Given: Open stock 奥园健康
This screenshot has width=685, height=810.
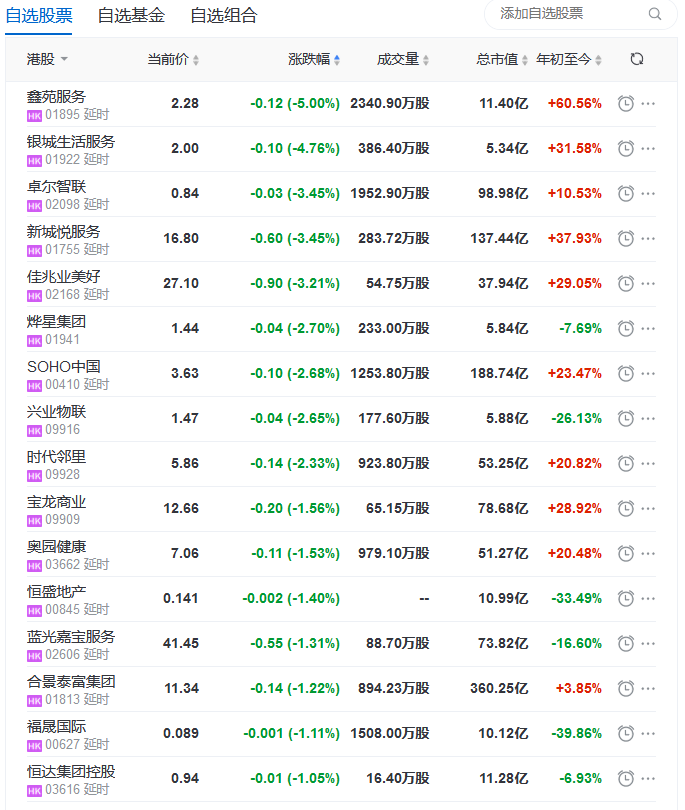Looking at the screenshot, I should [56, 546].
